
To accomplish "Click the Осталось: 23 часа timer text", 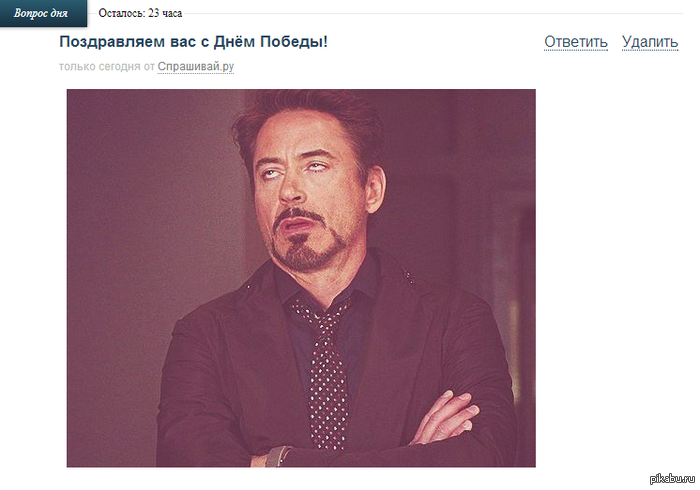I will 140,13.
